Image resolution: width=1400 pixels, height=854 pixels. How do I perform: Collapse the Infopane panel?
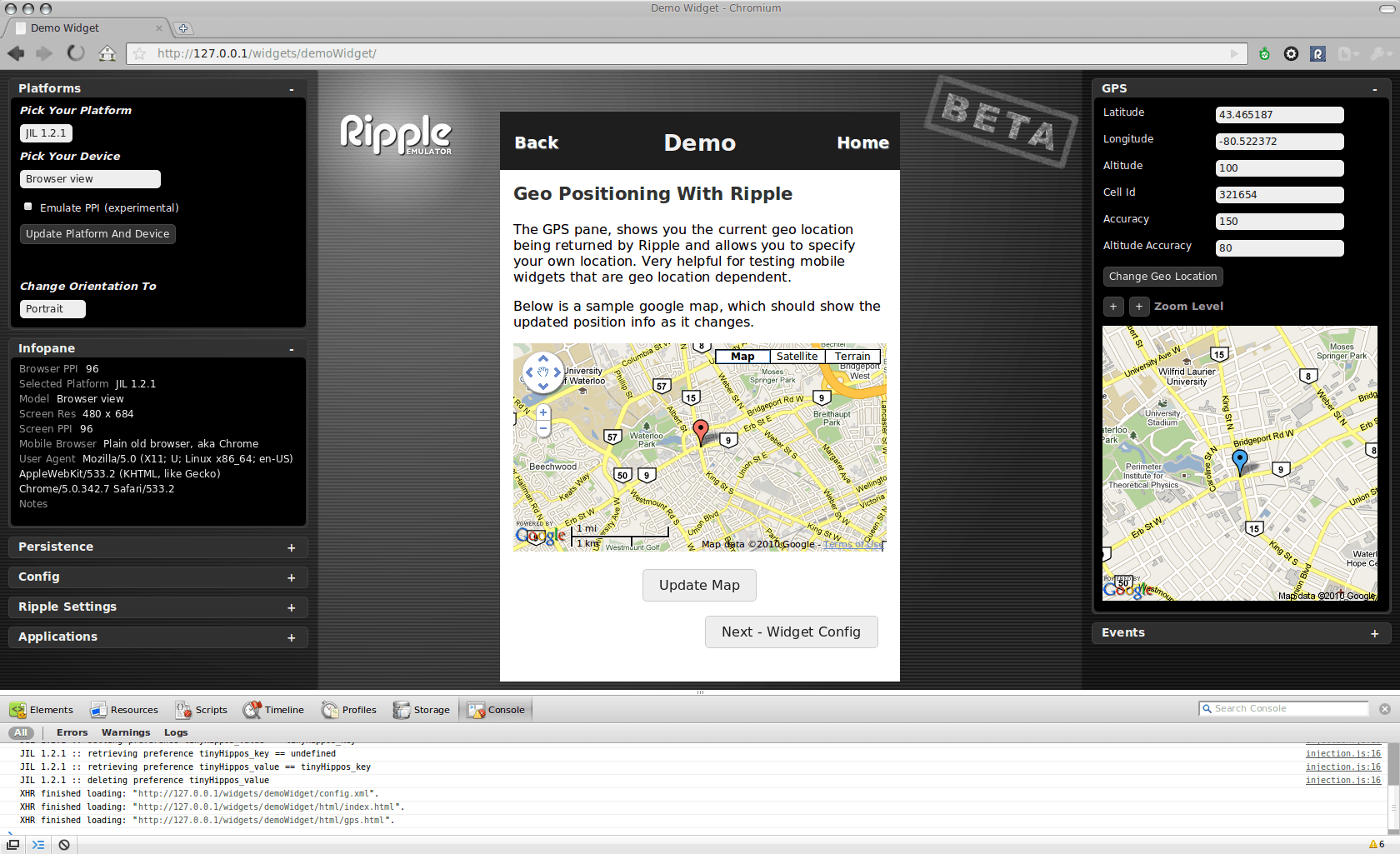tap(291, 349)
